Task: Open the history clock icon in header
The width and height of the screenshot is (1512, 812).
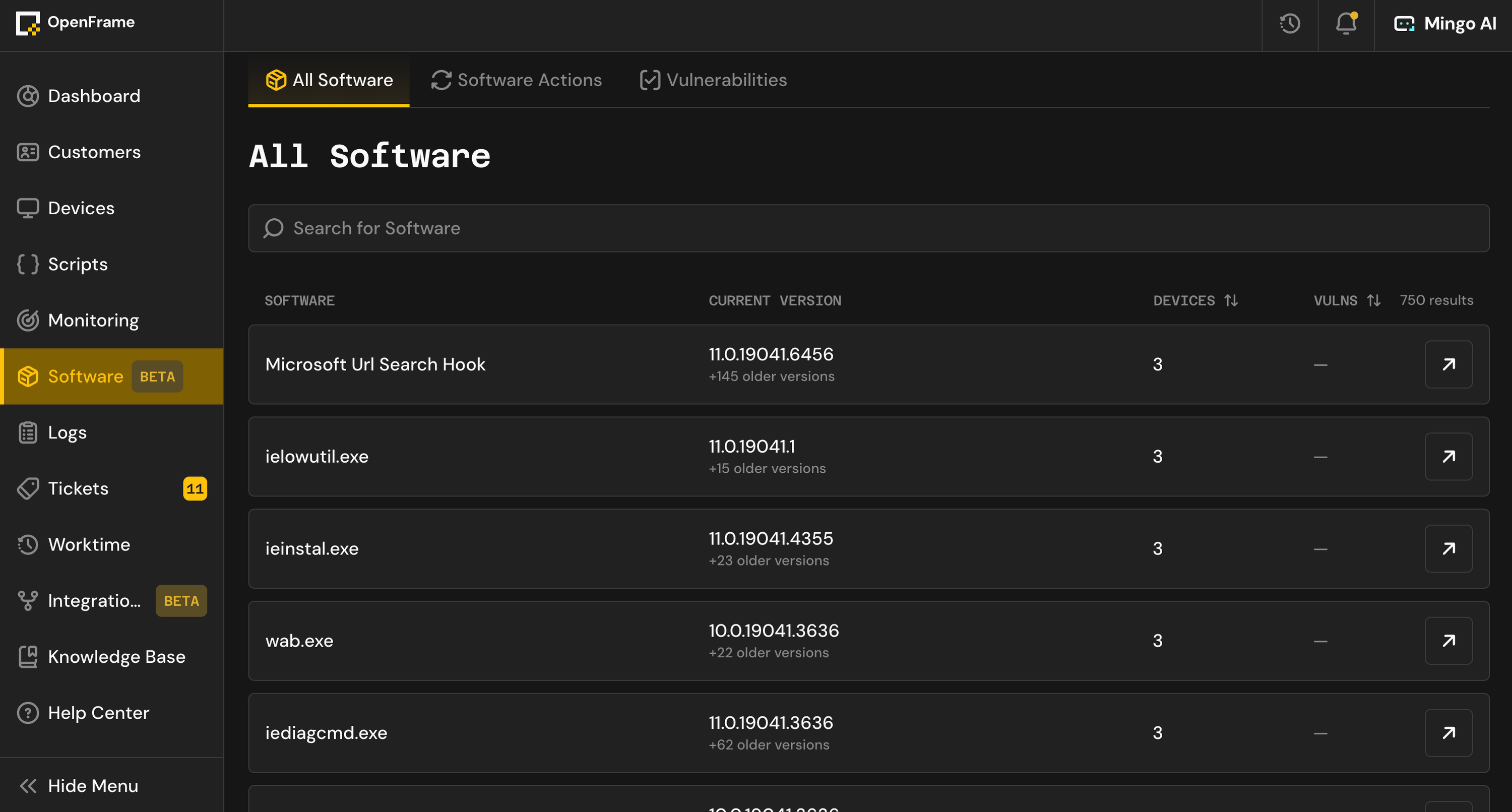Action: pos(1290,24)
